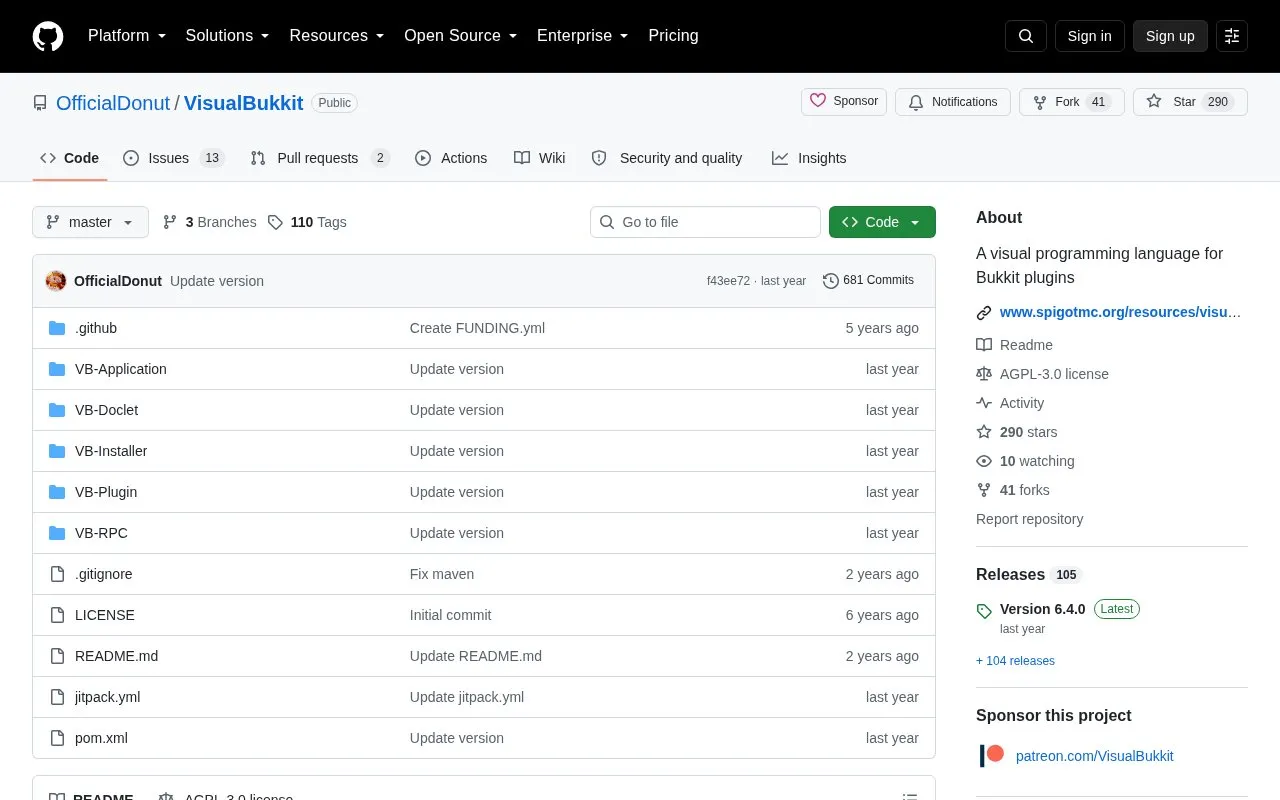The height and width of the screenshot is (800, 1280).
Task: Click the README.md file icon
Action: (x=57, y=656)
